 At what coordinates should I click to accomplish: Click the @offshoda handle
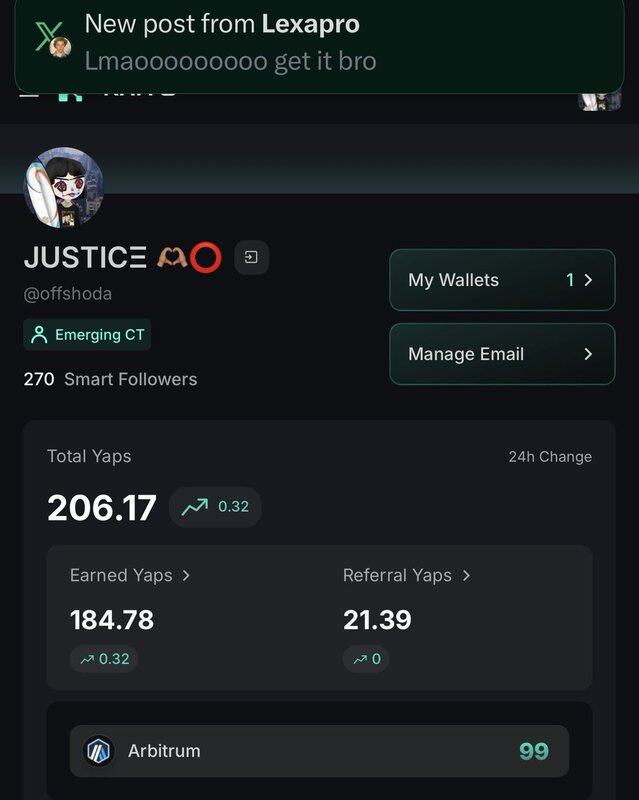(68, 294)
